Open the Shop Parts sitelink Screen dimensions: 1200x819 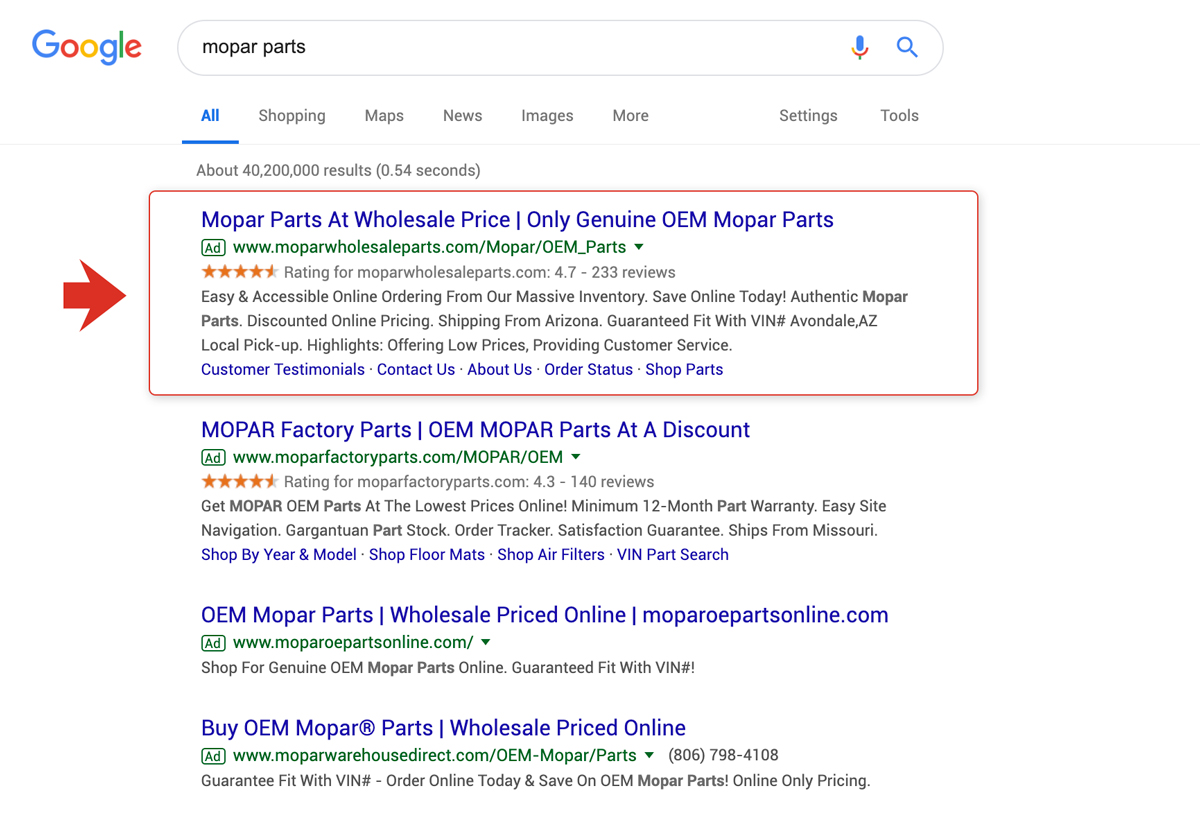(684, 369)
